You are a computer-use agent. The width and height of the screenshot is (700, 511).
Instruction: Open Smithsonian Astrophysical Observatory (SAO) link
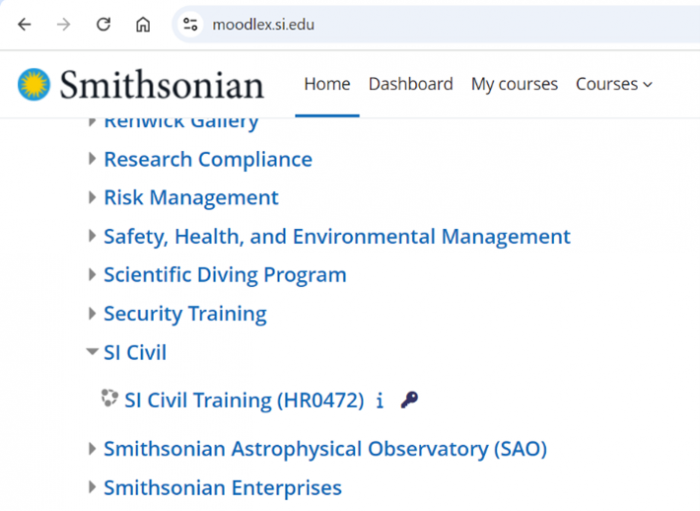325,449
